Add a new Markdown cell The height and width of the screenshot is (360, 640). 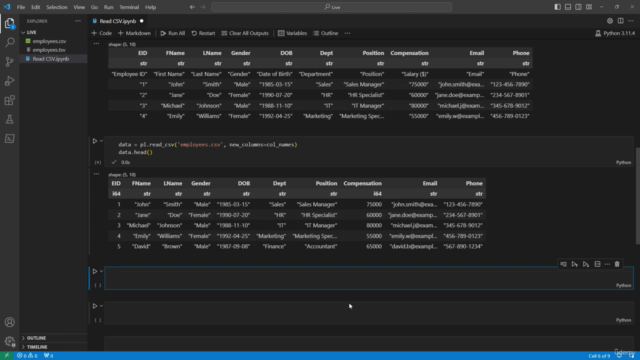click(x=134, y=33)
